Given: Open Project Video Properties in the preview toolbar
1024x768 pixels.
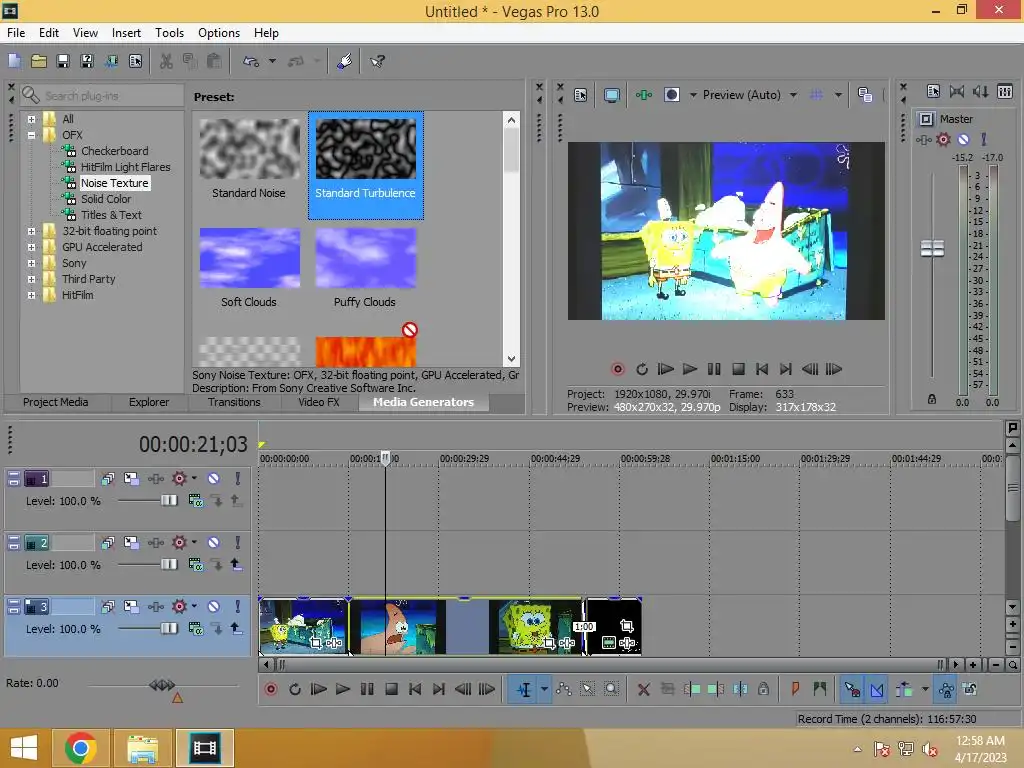Looking at the screenshot, I should (x=581, y=95).
